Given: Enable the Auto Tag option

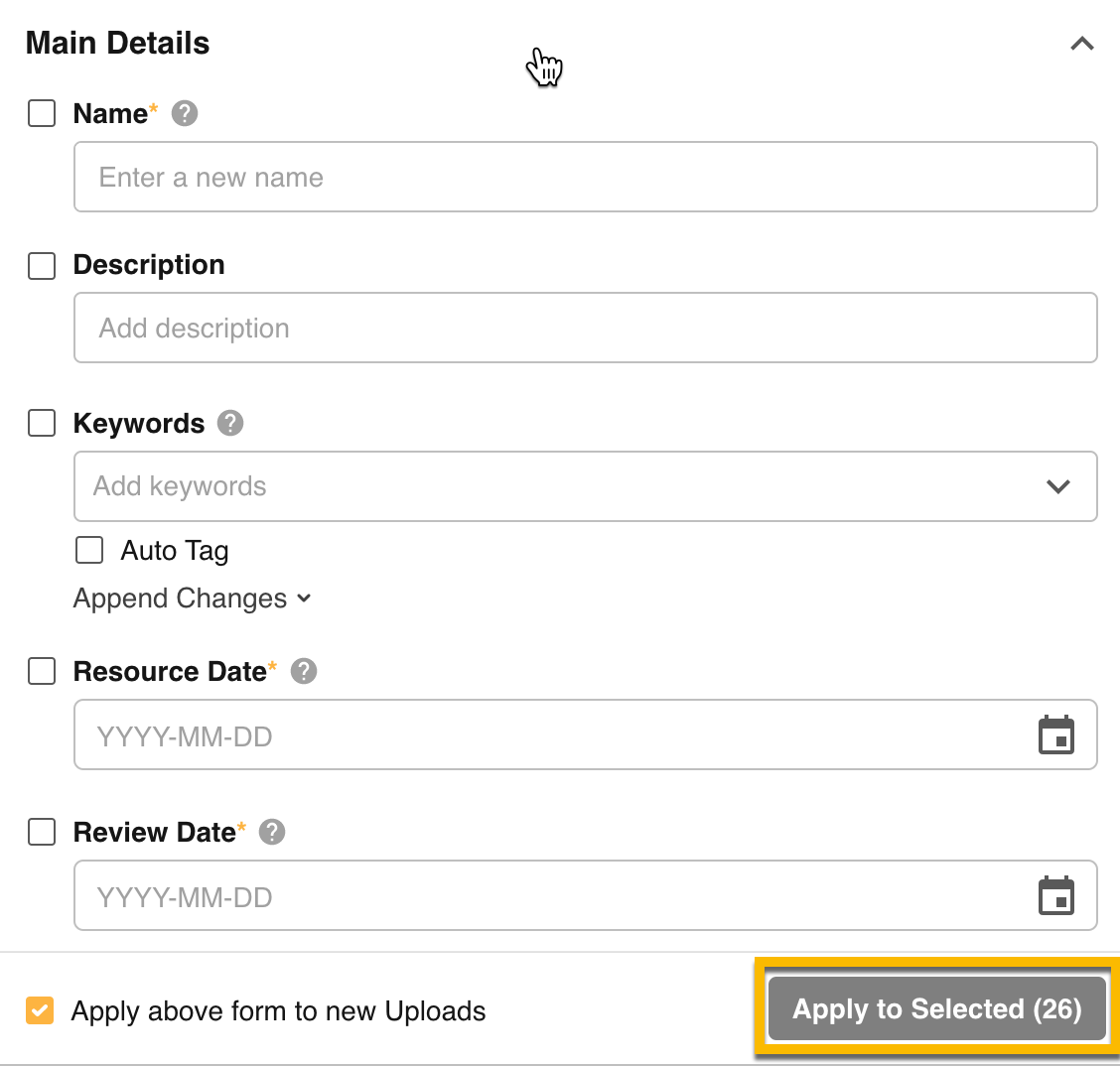Looking at the screenshot, I should (x=88, y=550).
